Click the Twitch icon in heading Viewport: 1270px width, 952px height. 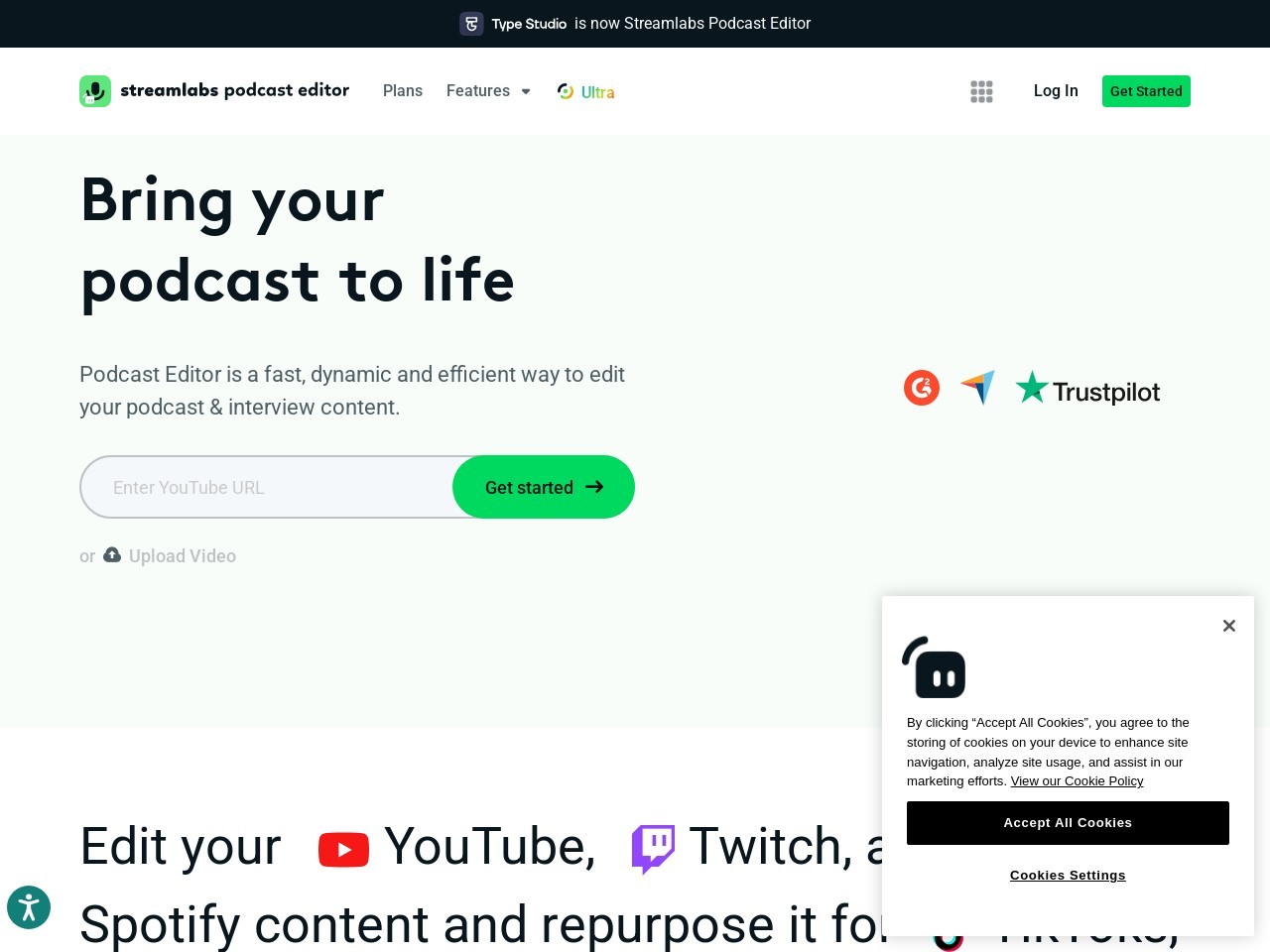[x=653, y=849]
